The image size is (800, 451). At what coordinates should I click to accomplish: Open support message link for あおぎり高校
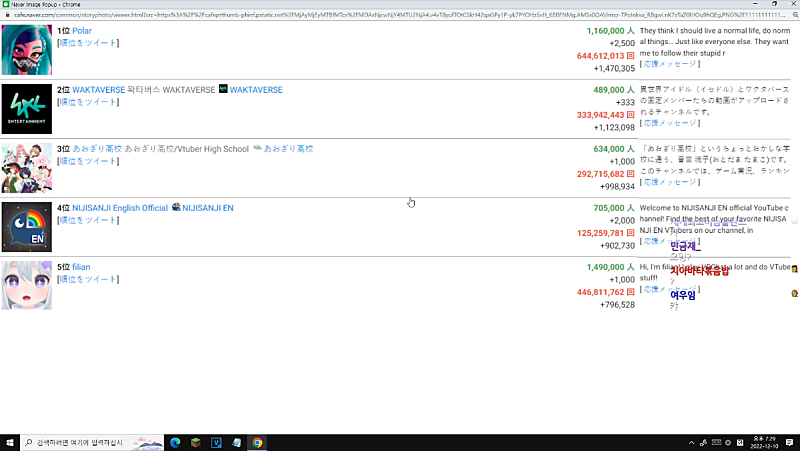pyautogui.click(x=669, y=182)
